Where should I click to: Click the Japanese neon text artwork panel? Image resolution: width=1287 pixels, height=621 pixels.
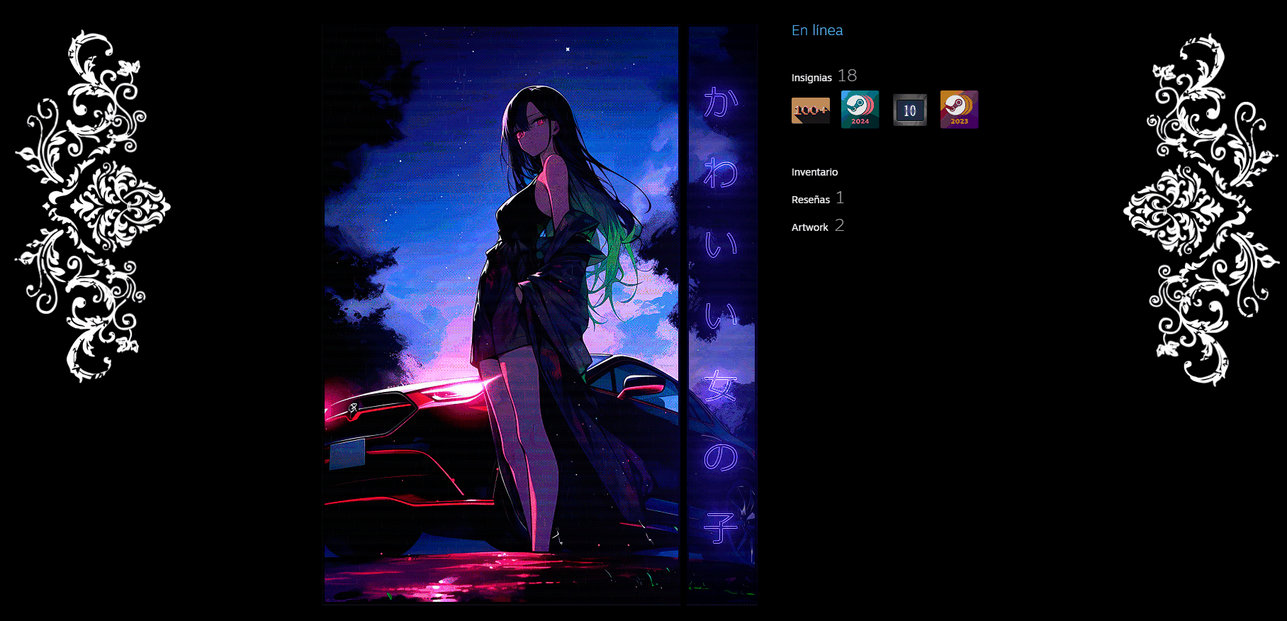tap(722, 315)
